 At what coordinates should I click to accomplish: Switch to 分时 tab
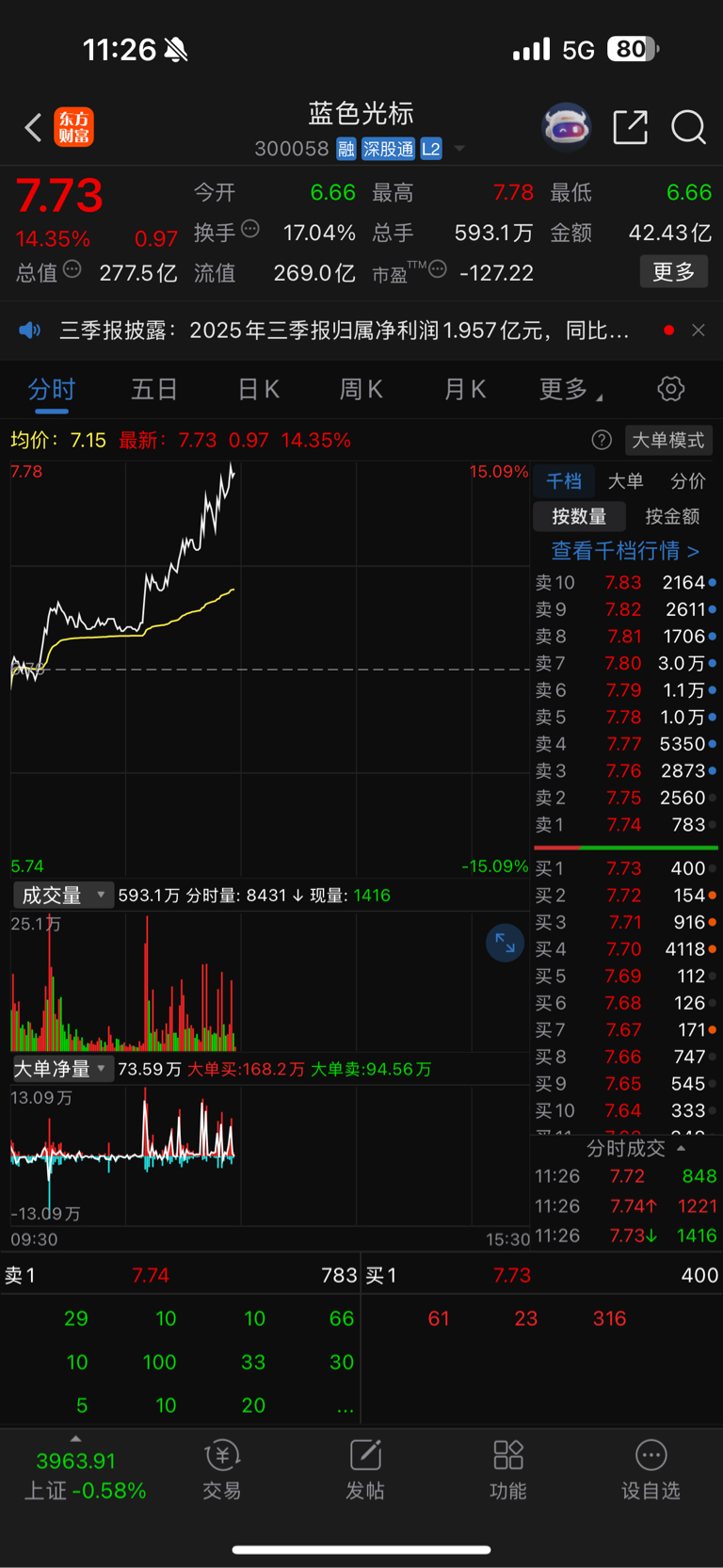[52, 389]
